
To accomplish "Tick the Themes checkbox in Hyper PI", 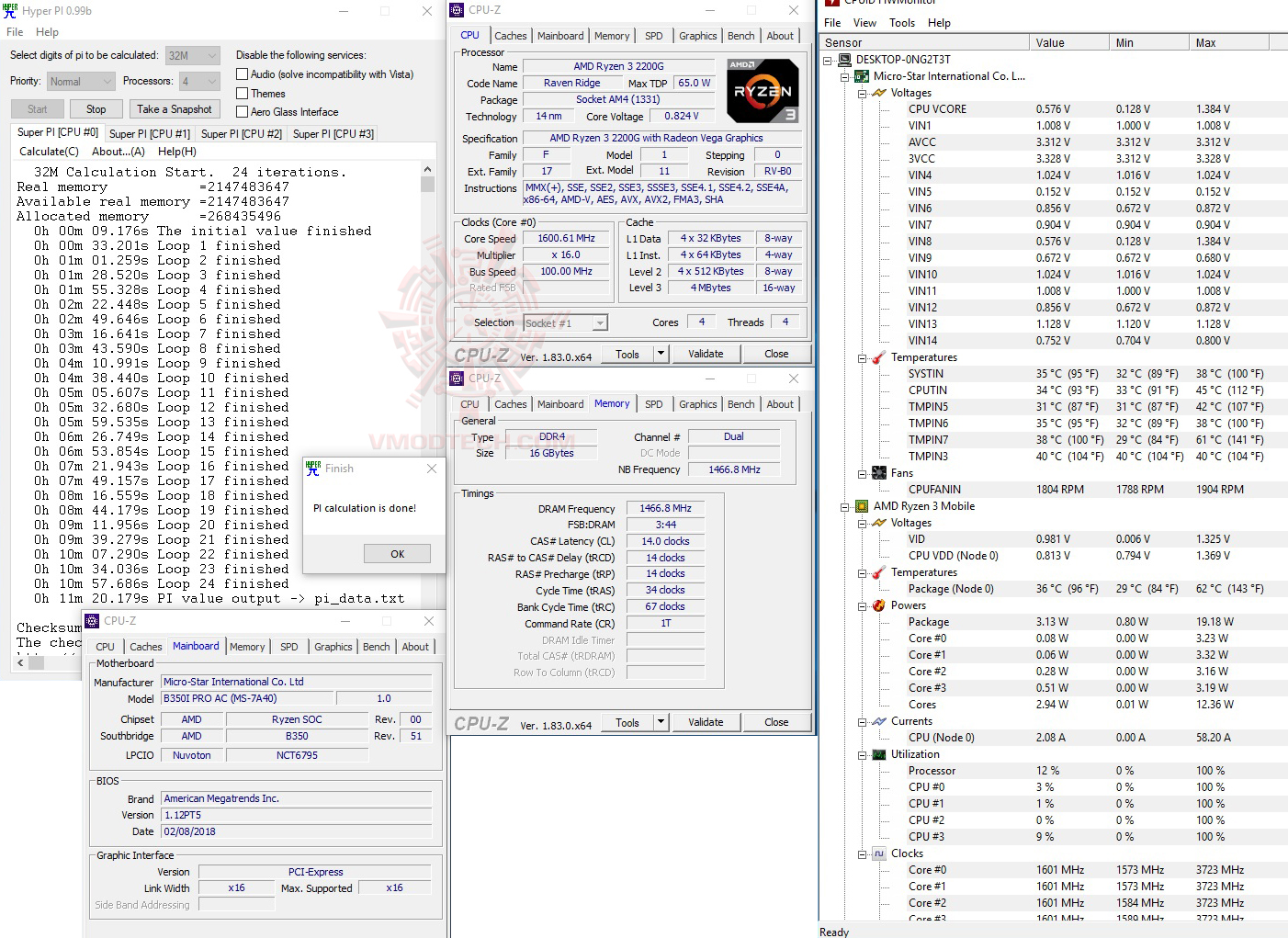I will pos(243,94).
